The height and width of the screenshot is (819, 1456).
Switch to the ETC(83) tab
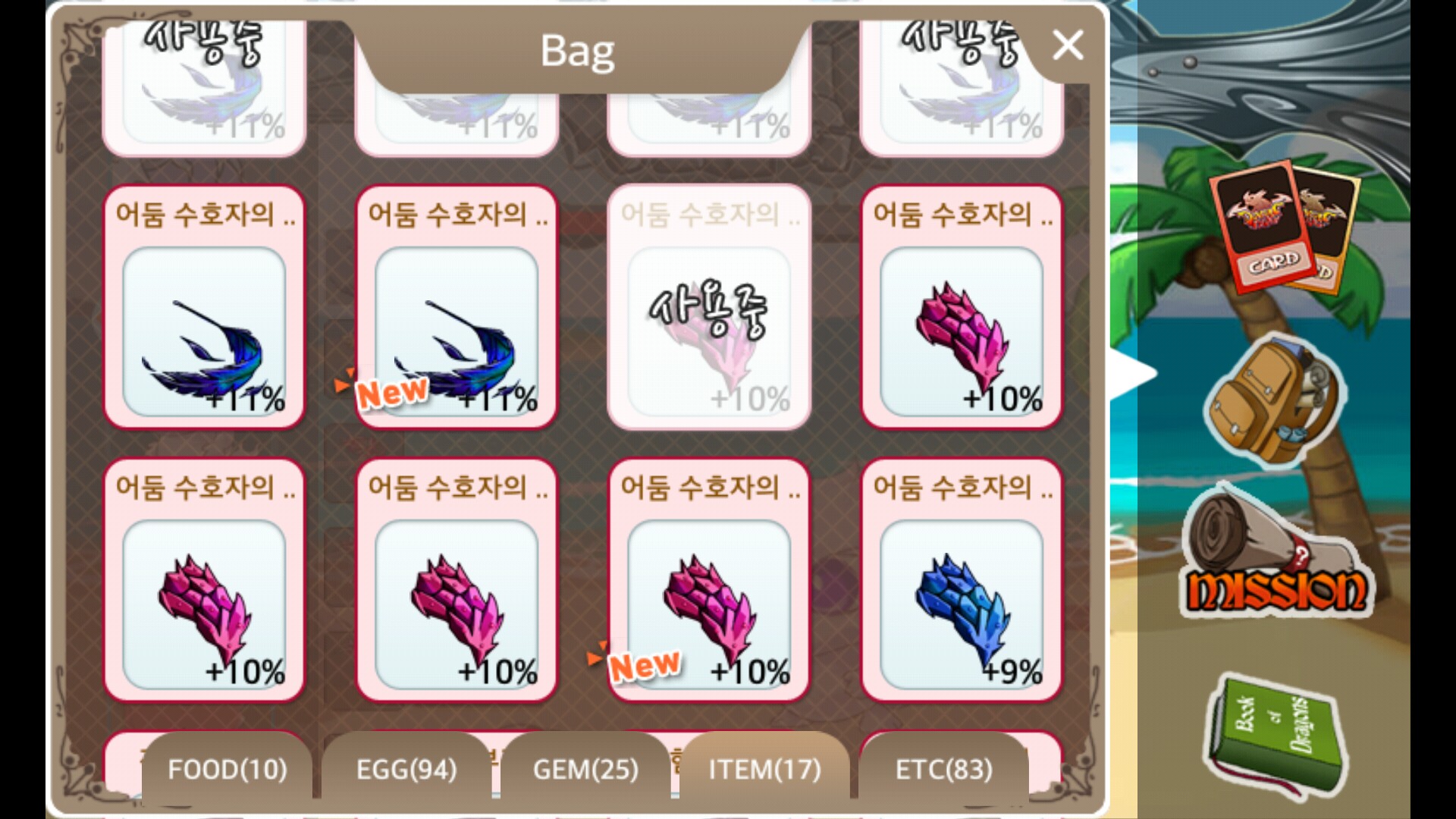coord(943,768)
